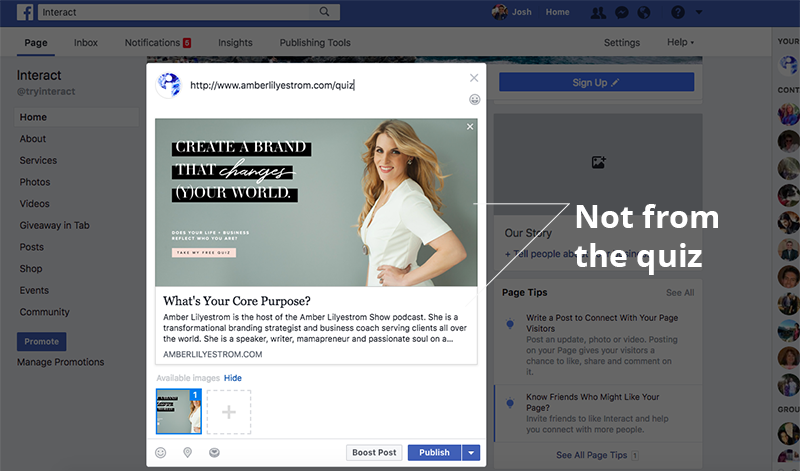Remove the link preview image
The image size is (800, 471).
pyautogui.click(x=470, y=127)
